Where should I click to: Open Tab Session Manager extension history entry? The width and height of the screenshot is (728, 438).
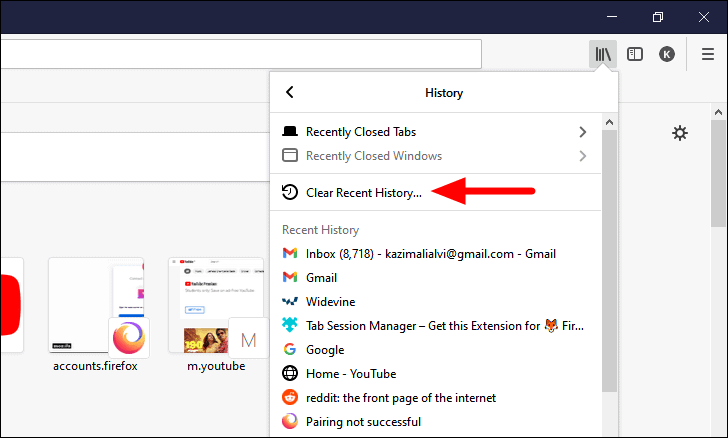[435, 326]
